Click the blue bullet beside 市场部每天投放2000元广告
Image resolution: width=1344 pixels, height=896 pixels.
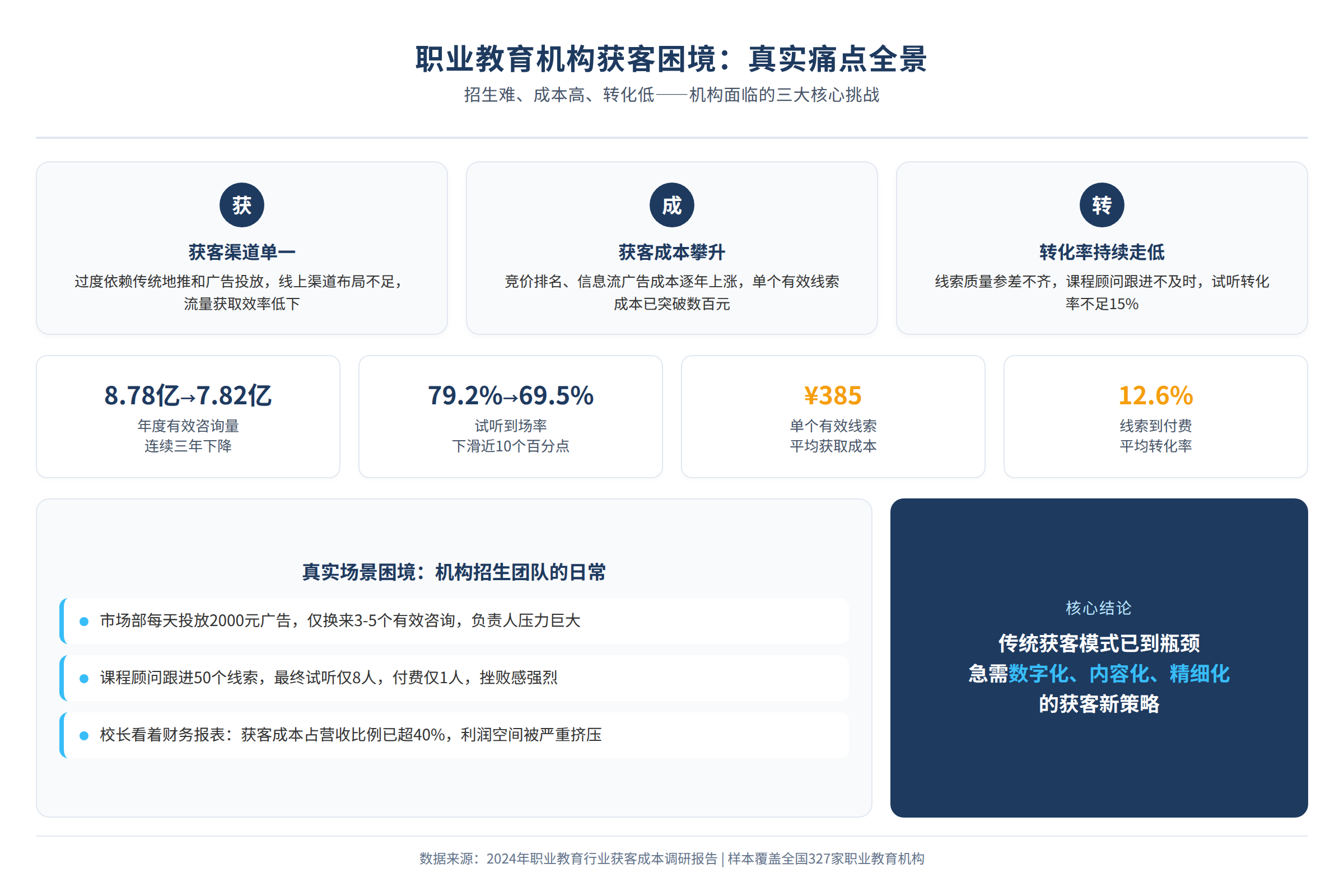pyautogui.click(x=84, y=621)
